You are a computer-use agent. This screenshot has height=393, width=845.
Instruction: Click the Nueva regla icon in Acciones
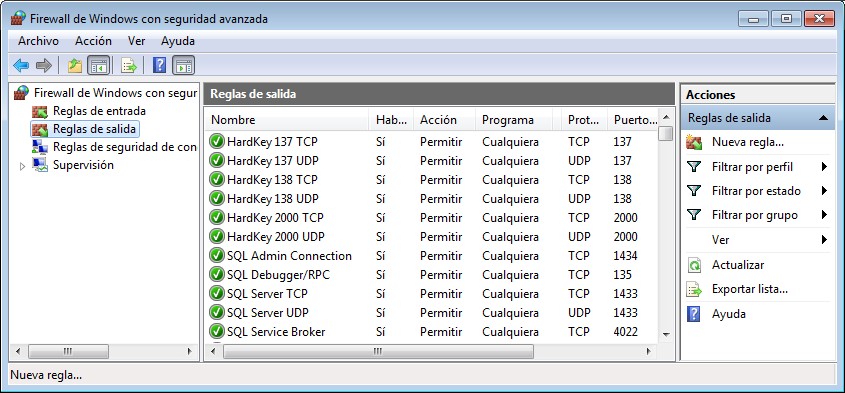coord(694,142)
